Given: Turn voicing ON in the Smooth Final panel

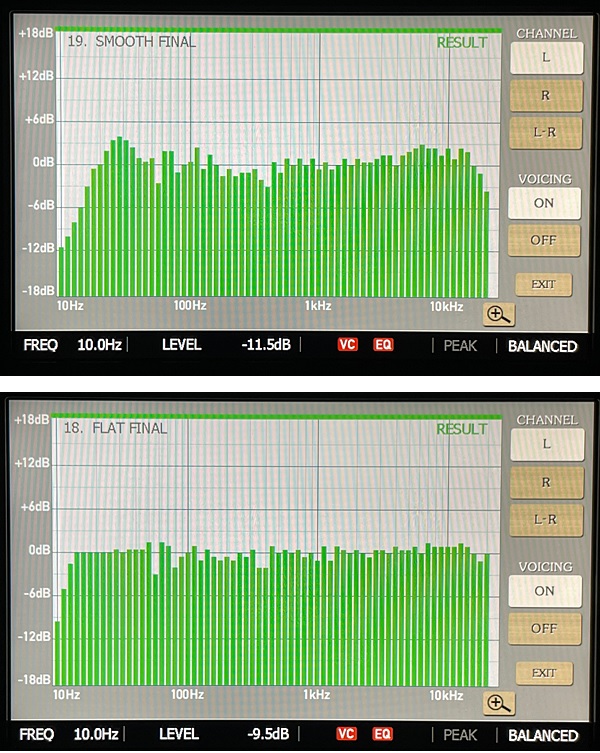Looking at the screenshot, I should [543, 203].
